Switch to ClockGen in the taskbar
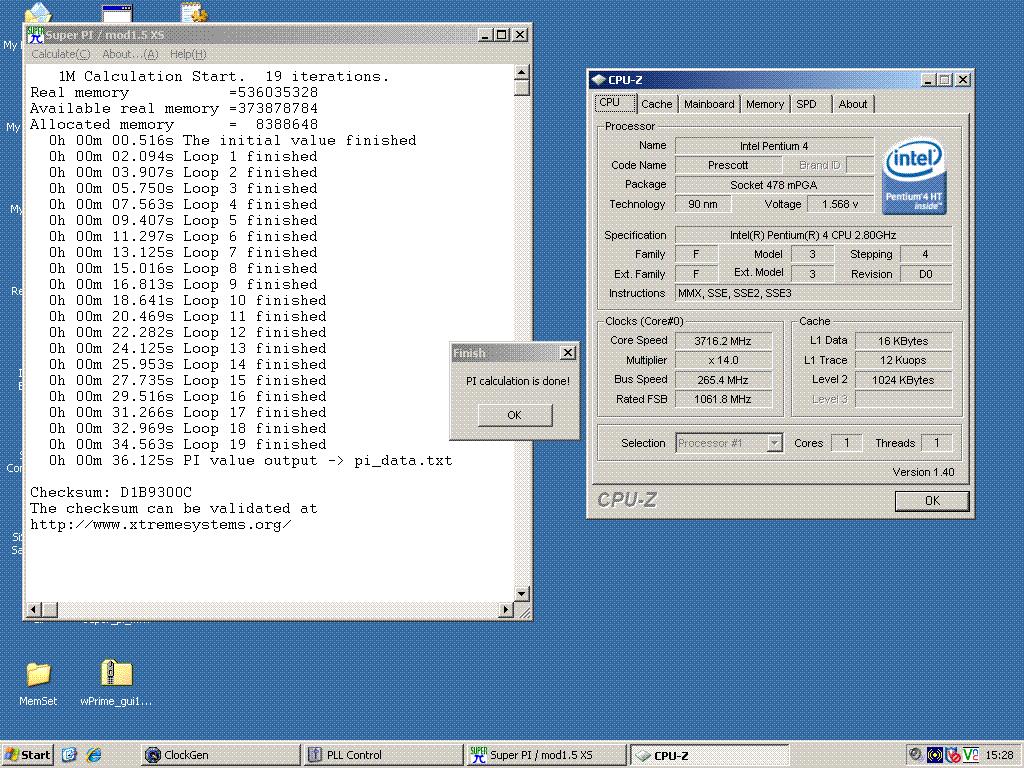Viewport: 1024px width, 768px height. click(x=220, y=755)
